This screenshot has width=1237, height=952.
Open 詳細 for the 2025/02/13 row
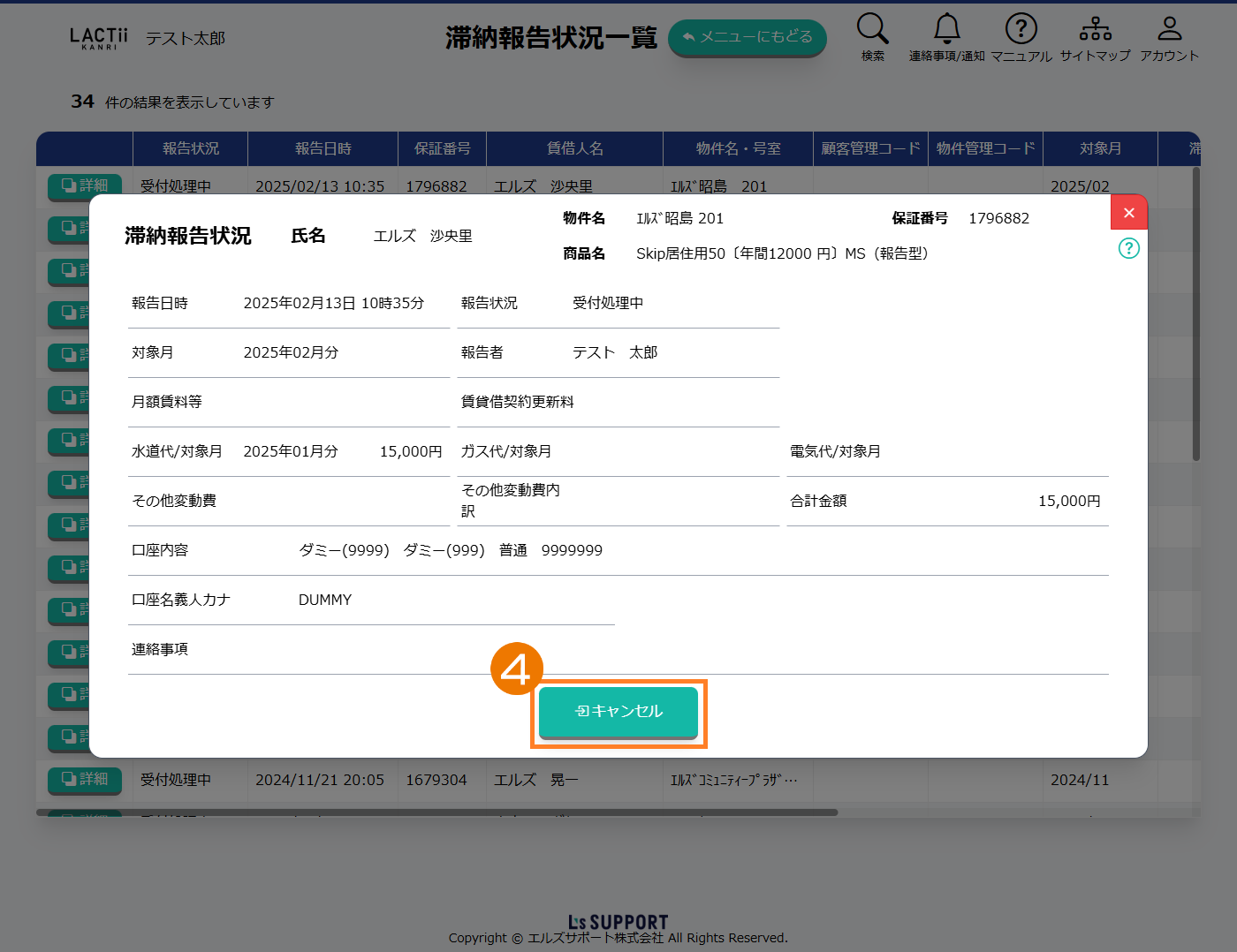click(x=85, y=185)
